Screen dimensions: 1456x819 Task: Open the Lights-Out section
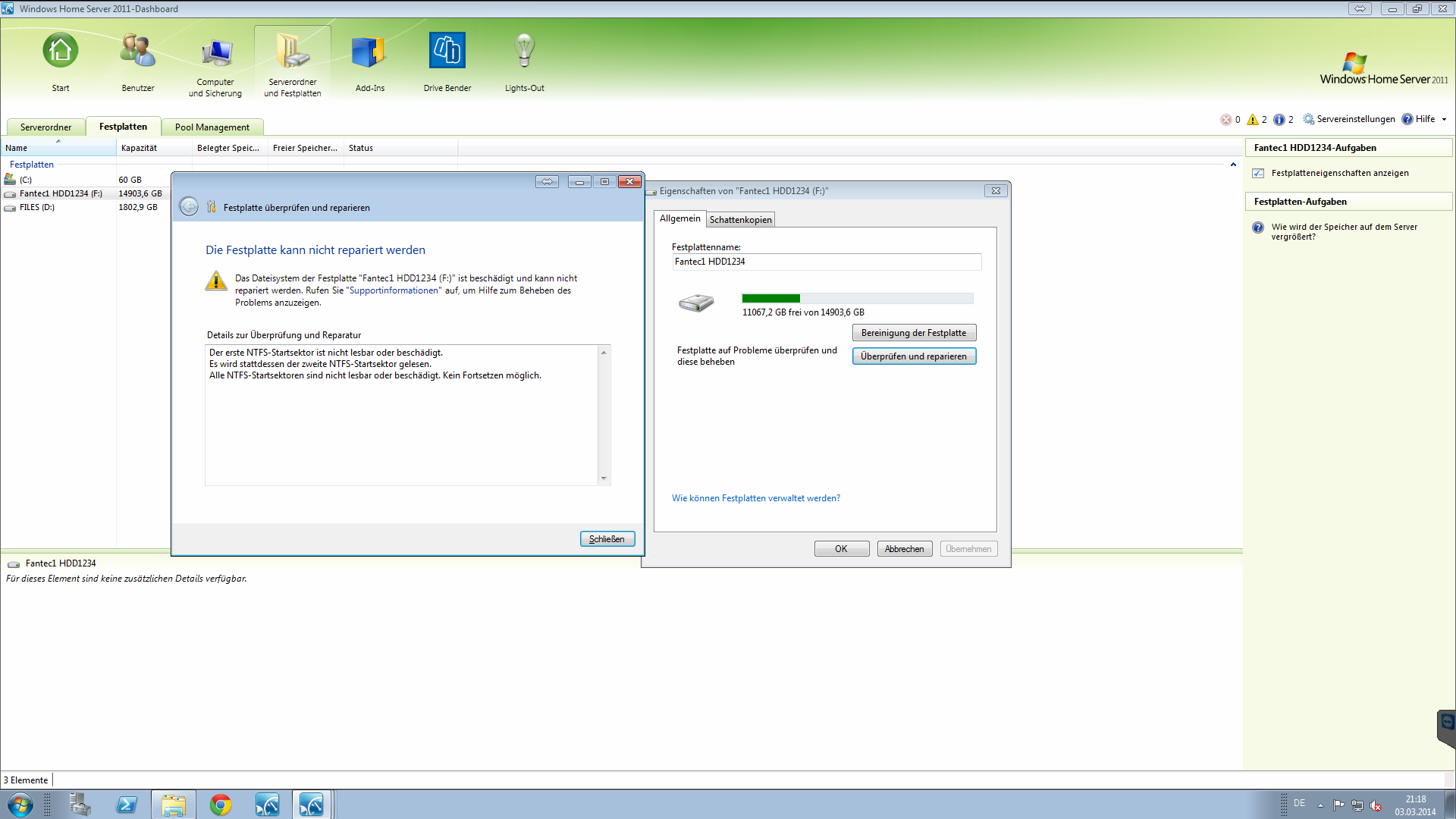click(x=525, y=62)
